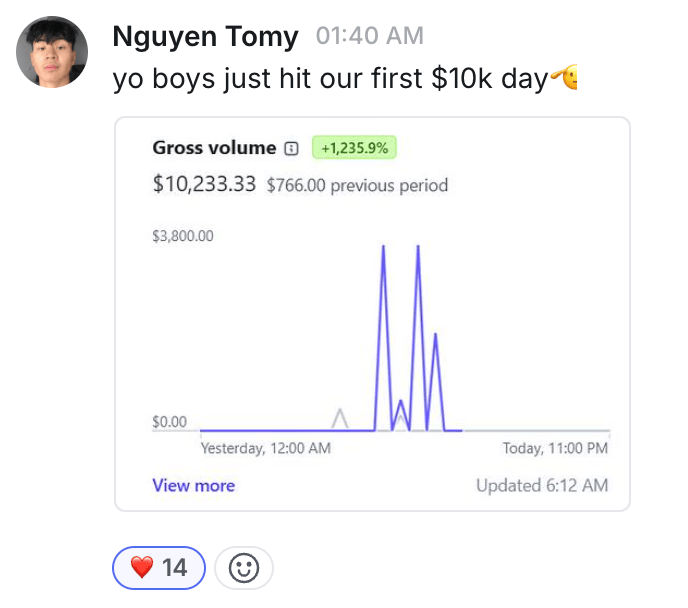Open the View more link
The image size is (688, 608).
pyautogui.click(x=193, y=486)
